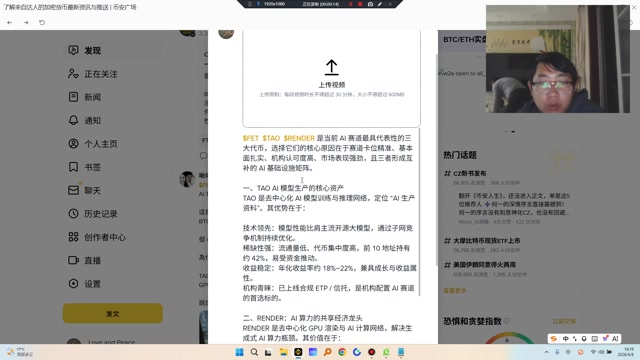This screenshot has width=640, height=360.
Task: Click the AI button on IME toolbar
Action: click(x=615, y=339)
